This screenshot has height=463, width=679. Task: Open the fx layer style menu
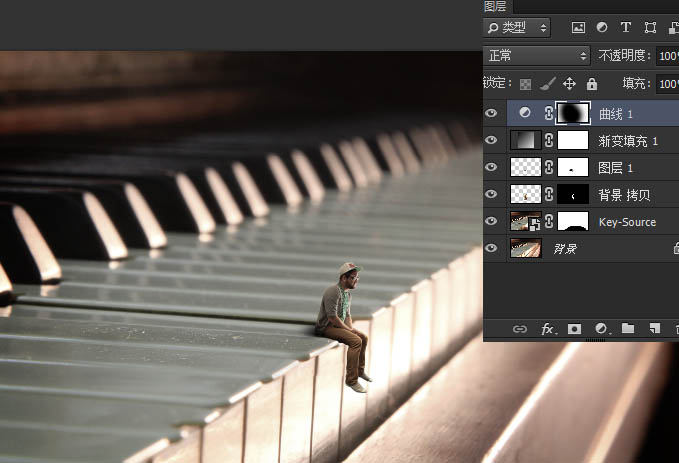pos(548,329)
